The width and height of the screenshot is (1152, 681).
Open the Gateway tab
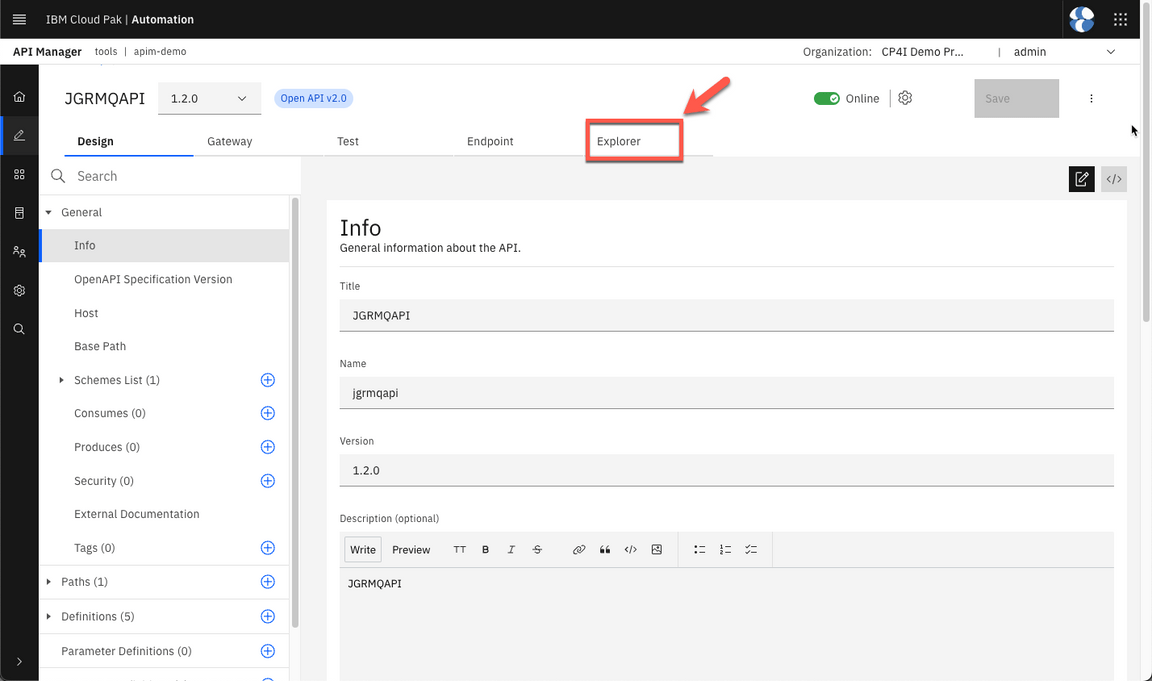230,141
